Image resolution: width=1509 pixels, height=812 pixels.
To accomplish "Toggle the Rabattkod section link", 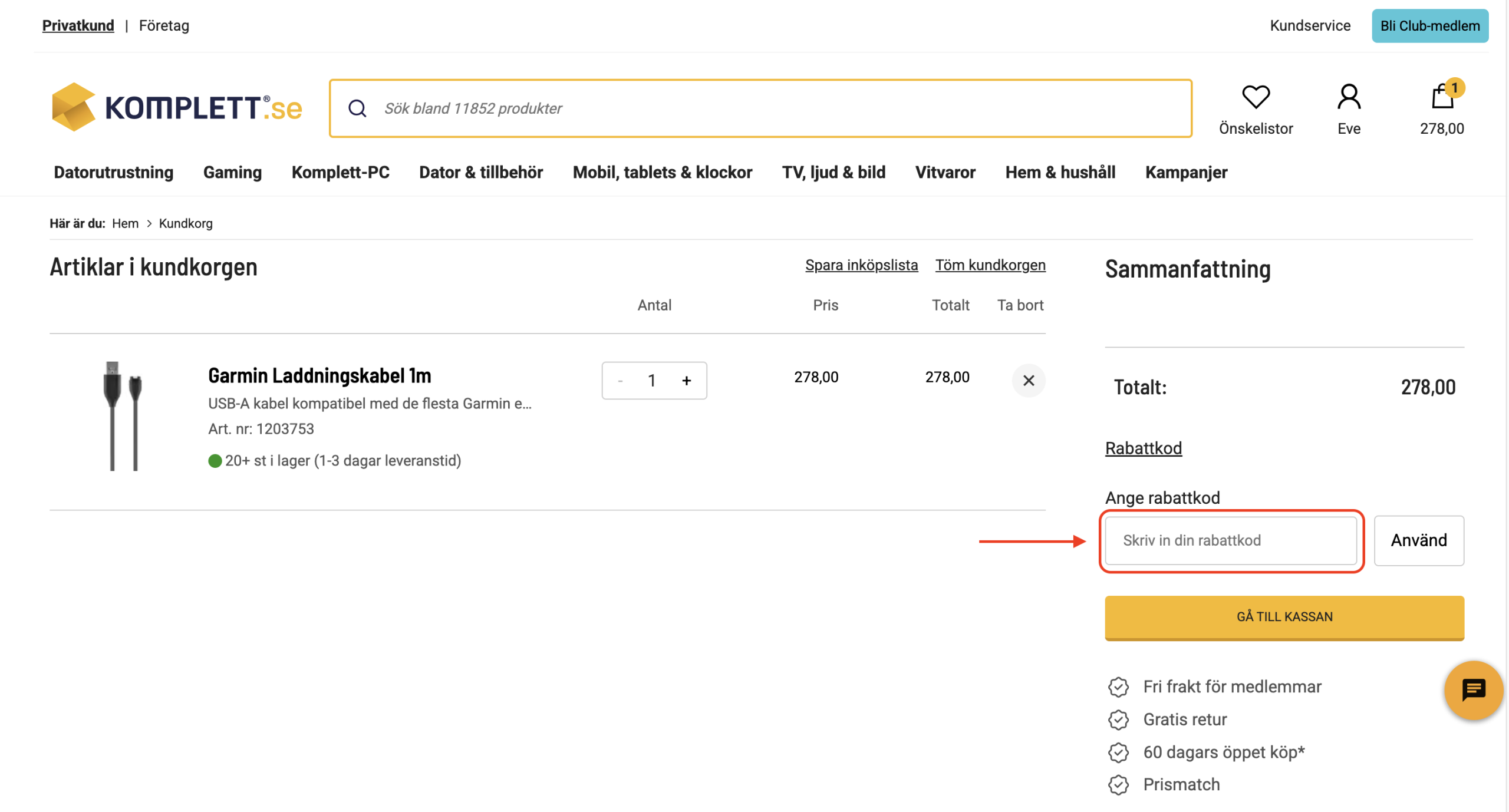I will [x=1143, y=448].
